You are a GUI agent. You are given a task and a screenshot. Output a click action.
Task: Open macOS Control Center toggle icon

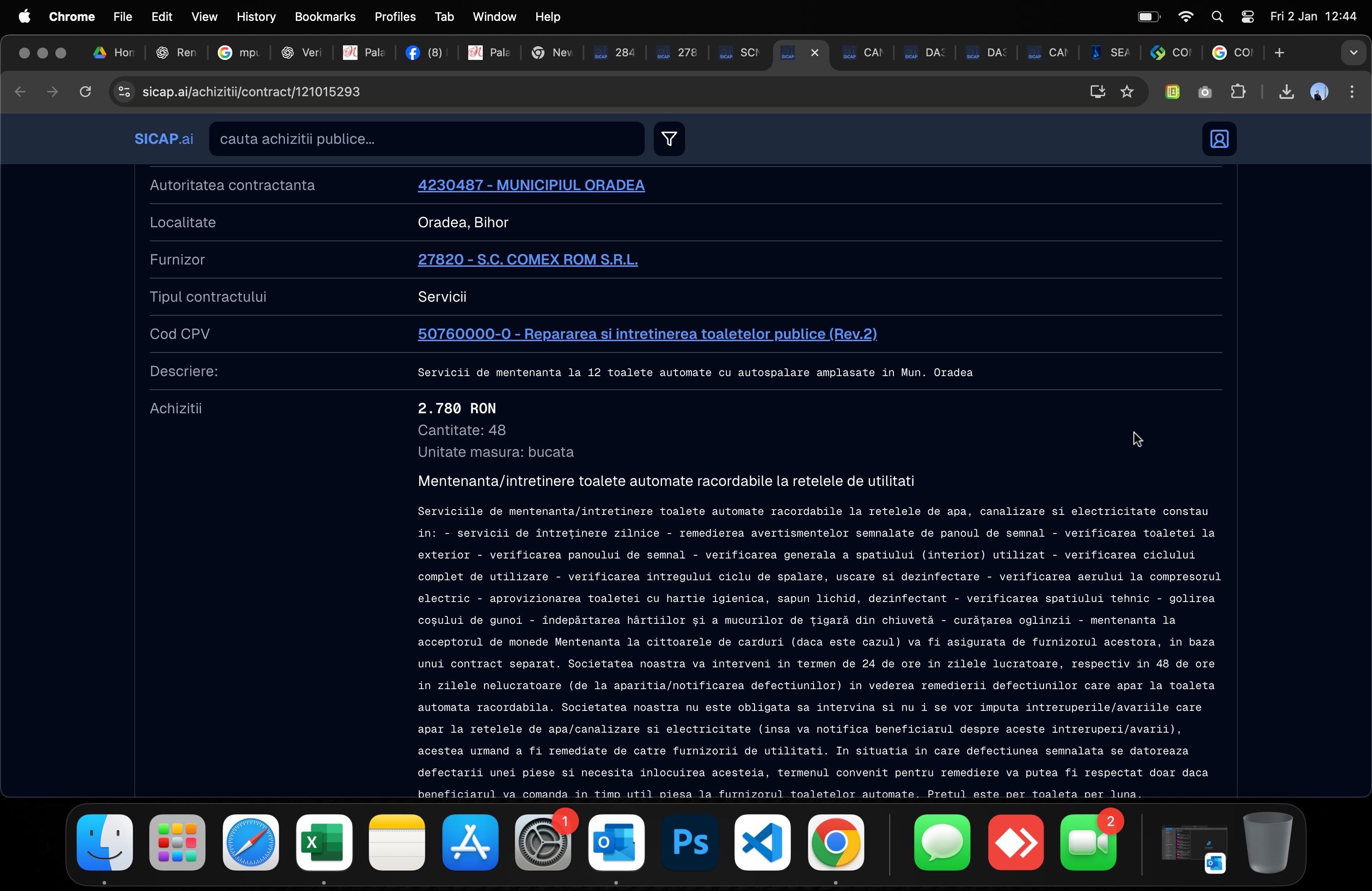click(x=1248, y=17)
